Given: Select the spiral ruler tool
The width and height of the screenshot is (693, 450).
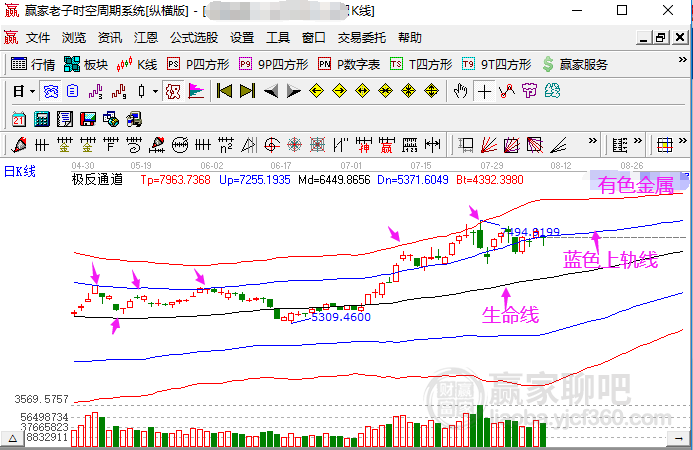Looking at the screenshot, I should point(133,145).
